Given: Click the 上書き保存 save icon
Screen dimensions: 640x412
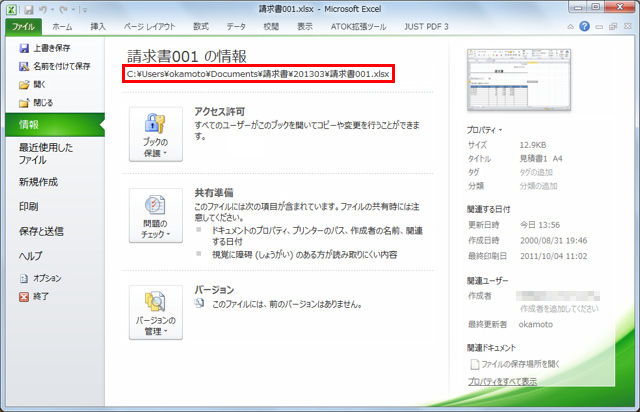Looking at the screenshot, I should [x=24, y=48].
